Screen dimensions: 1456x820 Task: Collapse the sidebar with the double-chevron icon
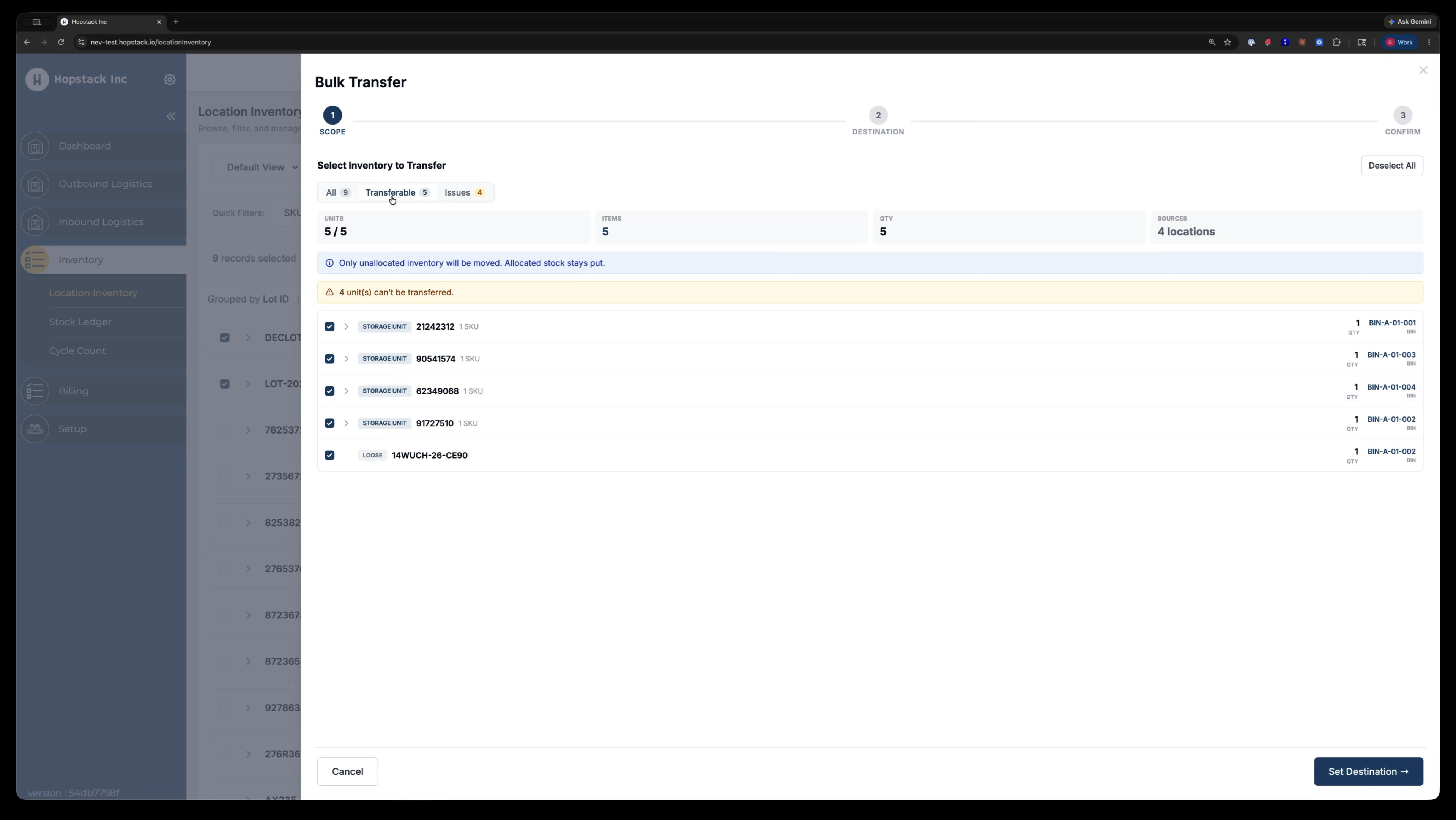(x=171, y=117)
